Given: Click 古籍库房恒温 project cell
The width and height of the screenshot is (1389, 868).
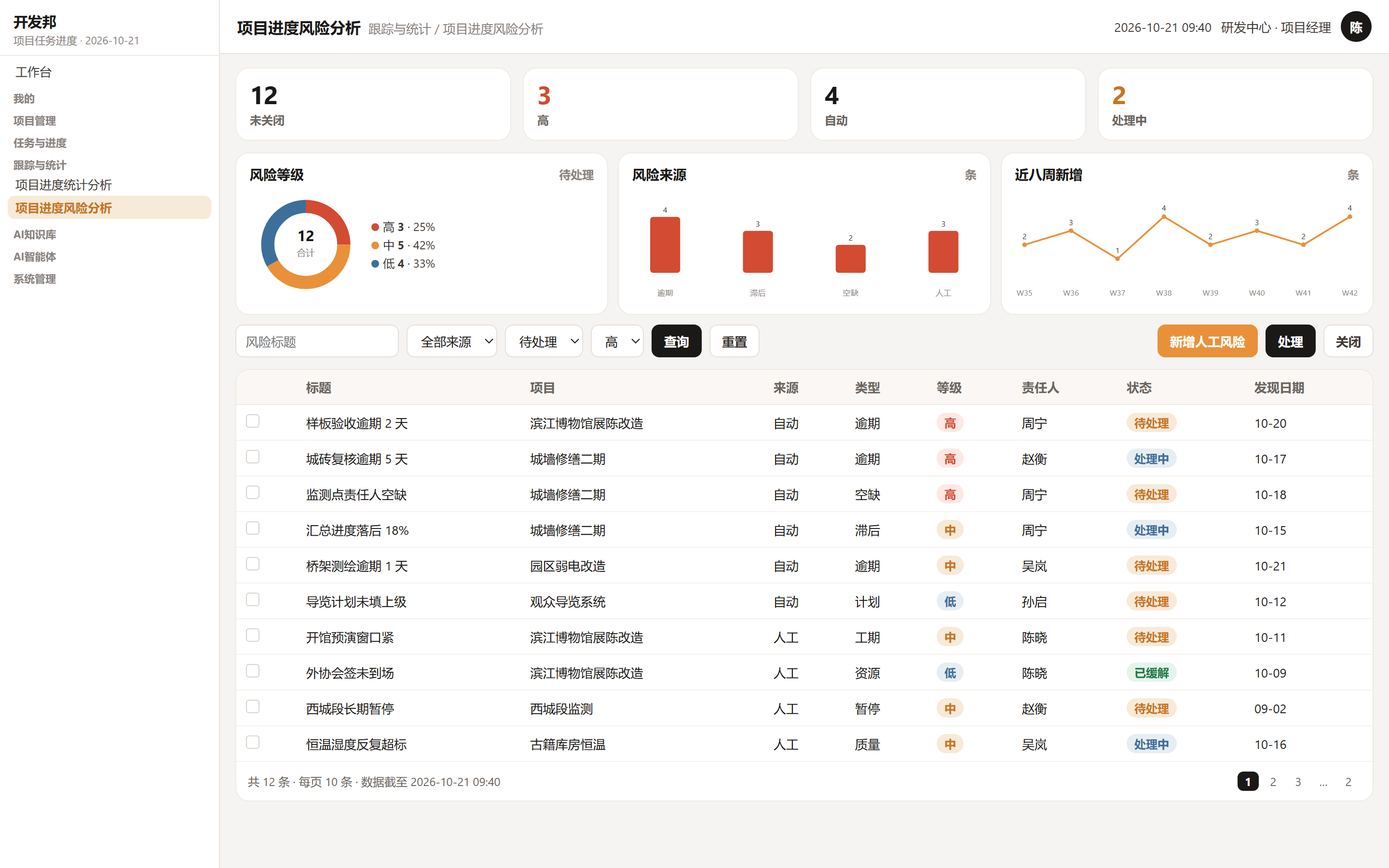Looking at the screenshot, I should (x=568, y=745).
